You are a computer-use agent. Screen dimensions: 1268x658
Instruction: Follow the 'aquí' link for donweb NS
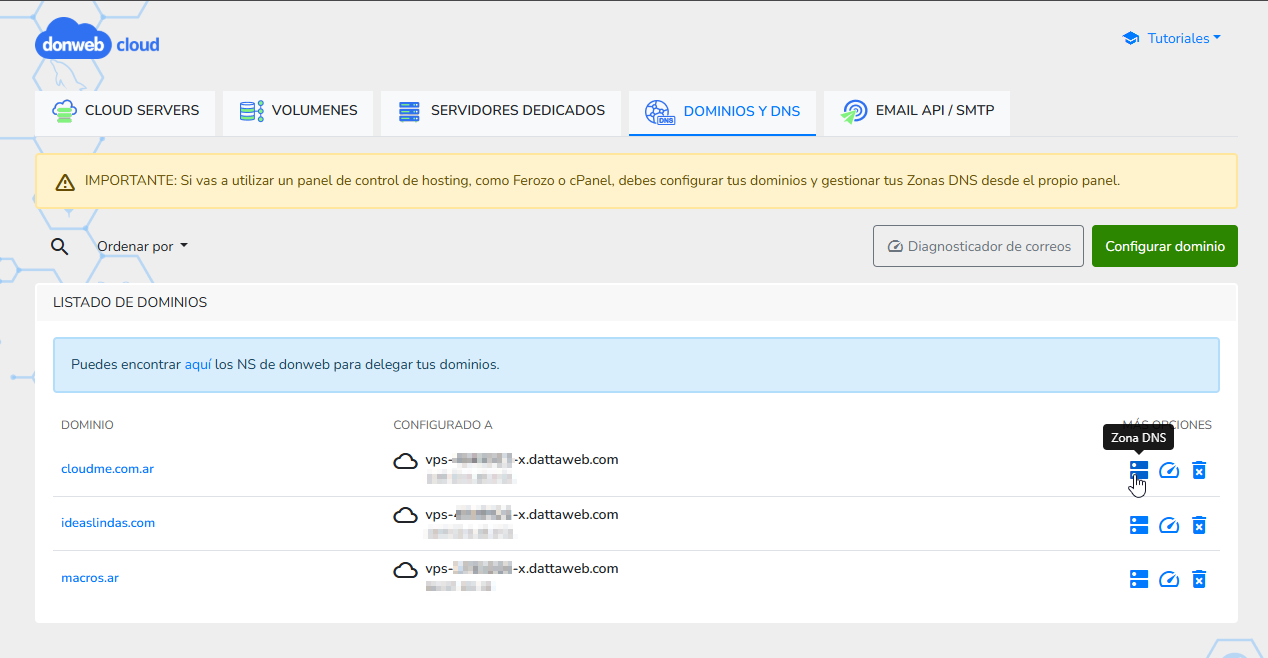click(198, 364)
